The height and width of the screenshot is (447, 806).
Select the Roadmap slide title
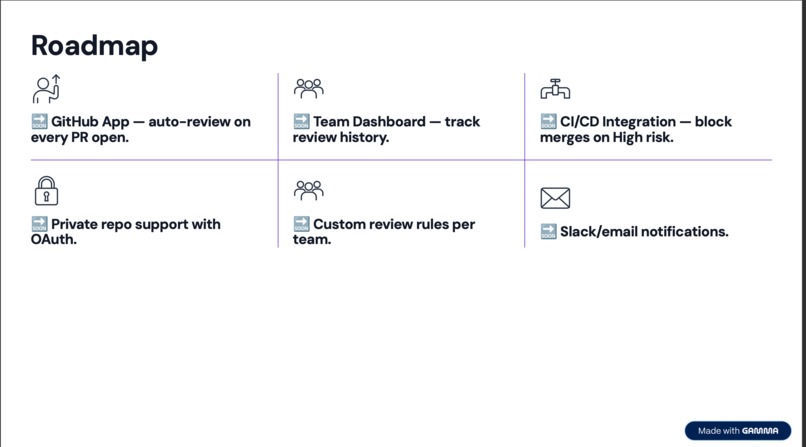[95, 46]
